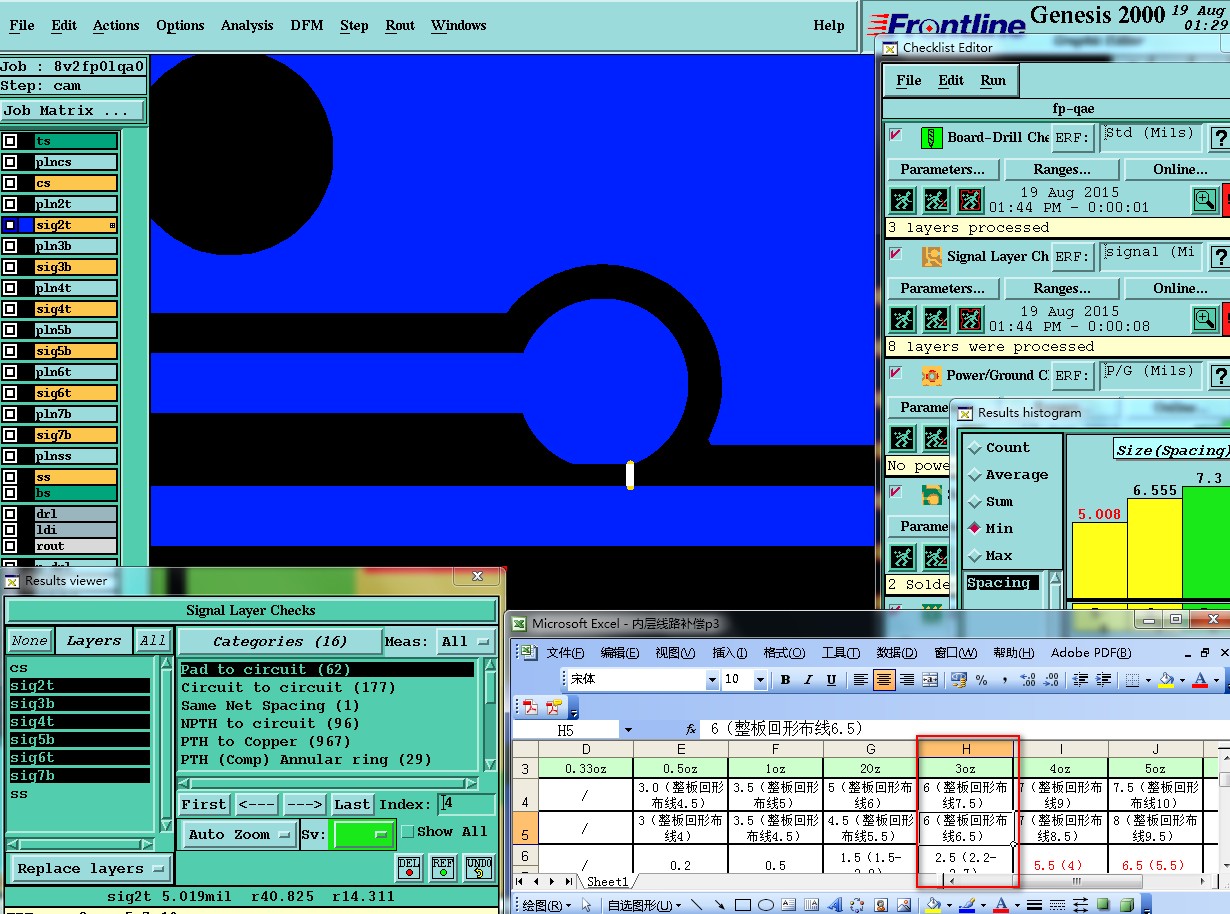This screenshot has height=914, width=1230.
Task: Click Merge and Center in Excel toolbar
Action: click(x=931, y=680)
